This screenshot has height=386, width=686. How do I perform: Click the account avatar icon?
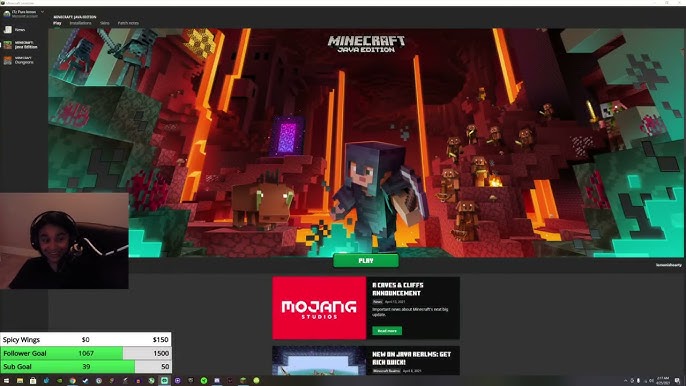coord(7,14)
